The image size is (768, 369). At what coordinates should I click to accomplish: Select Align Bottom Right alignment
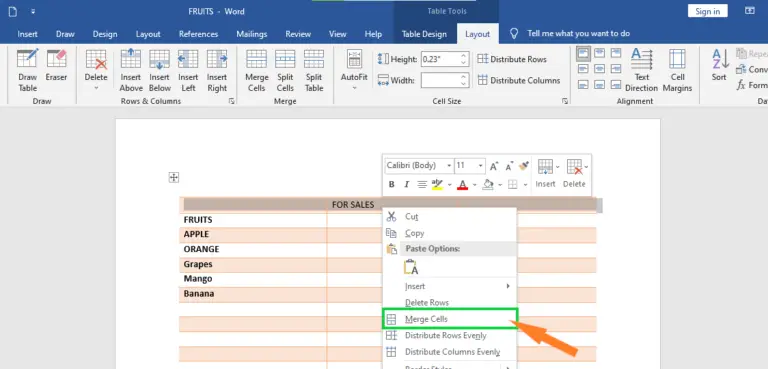point(616,84)
